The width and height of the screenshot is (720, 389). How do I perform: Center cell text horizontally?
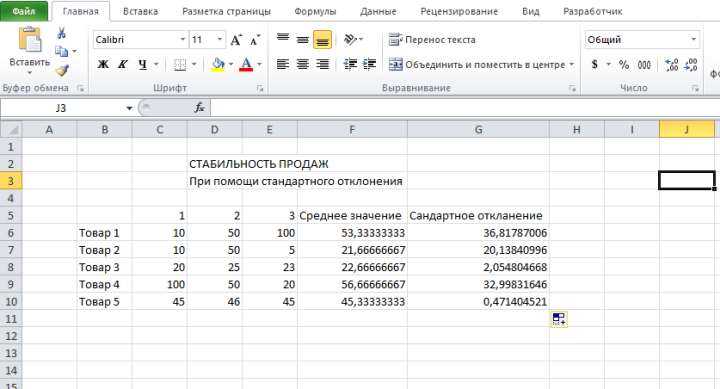303,64
